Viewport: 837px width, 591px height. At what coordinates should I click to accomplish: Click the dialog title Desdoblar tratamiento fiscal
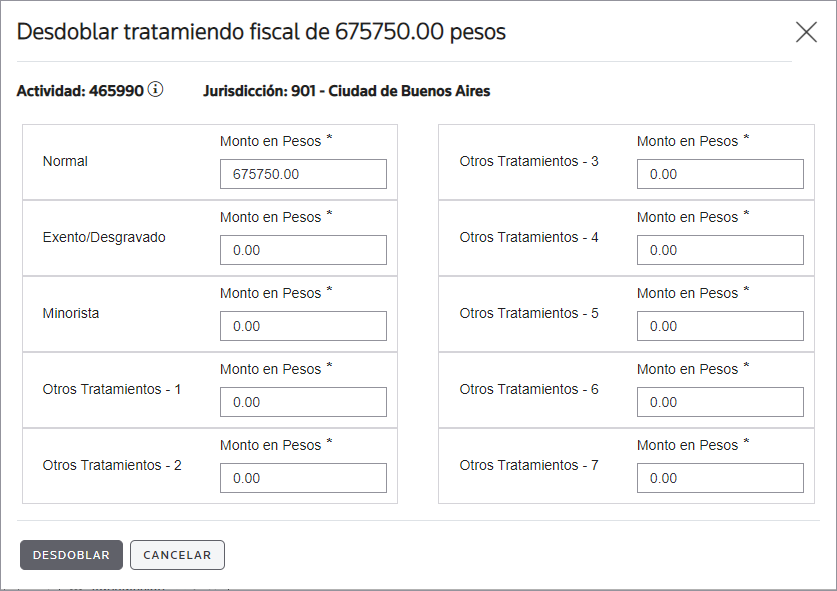(261, 32)
